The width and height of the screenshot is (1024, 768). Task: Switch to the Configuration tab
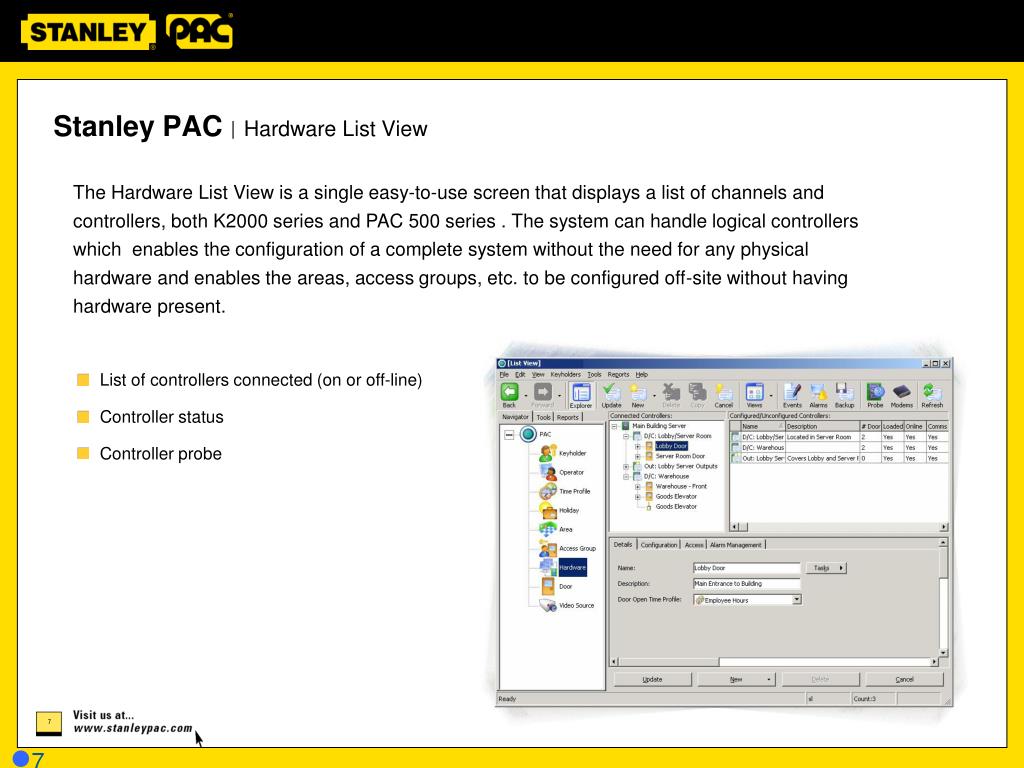pyautogui.click(x=658, y=545)
